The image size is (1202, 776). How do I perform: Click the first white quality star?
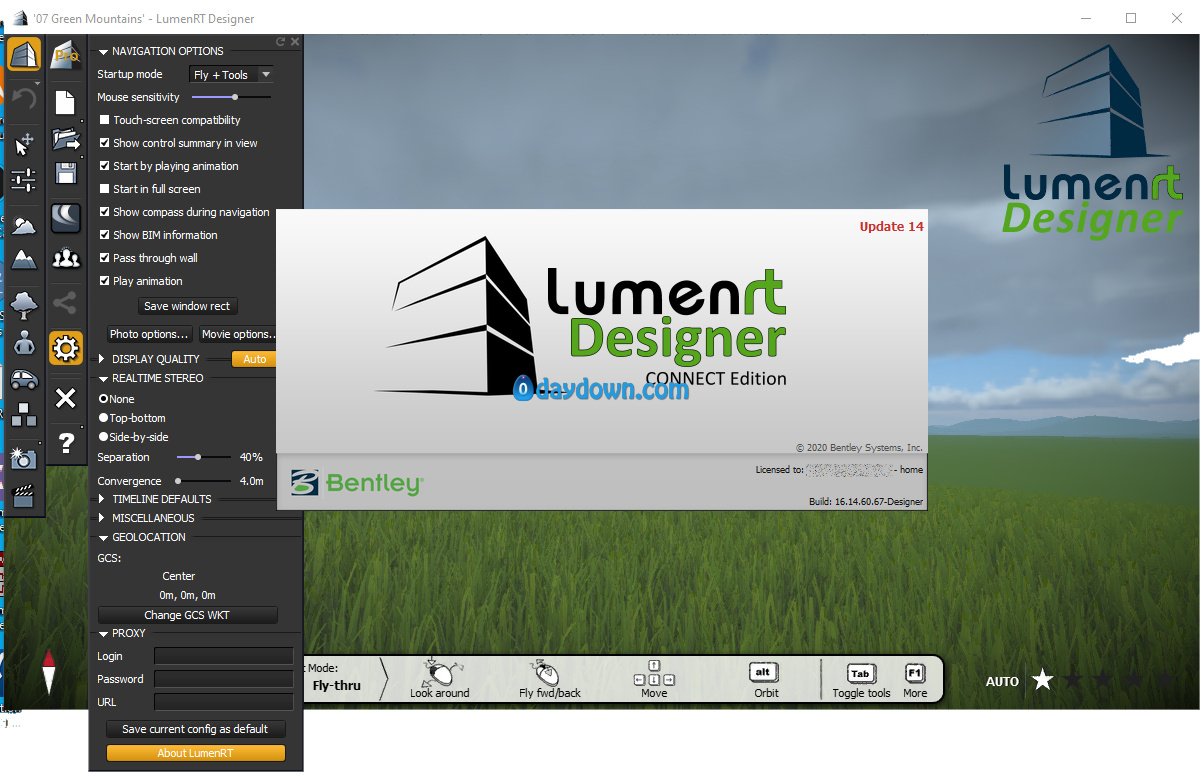[x=1042, y=680]
